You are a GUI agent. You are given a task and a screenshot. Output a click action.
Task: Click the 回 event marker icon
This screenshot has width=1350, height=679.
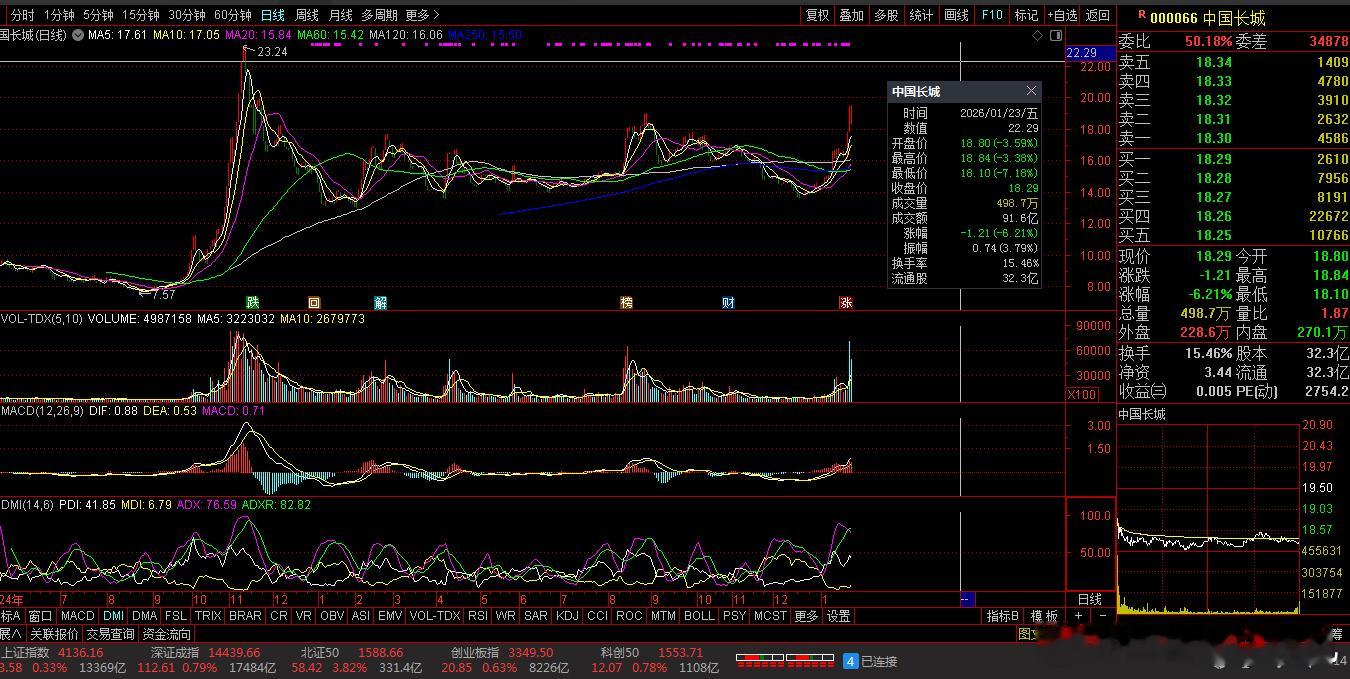(314, 302)
